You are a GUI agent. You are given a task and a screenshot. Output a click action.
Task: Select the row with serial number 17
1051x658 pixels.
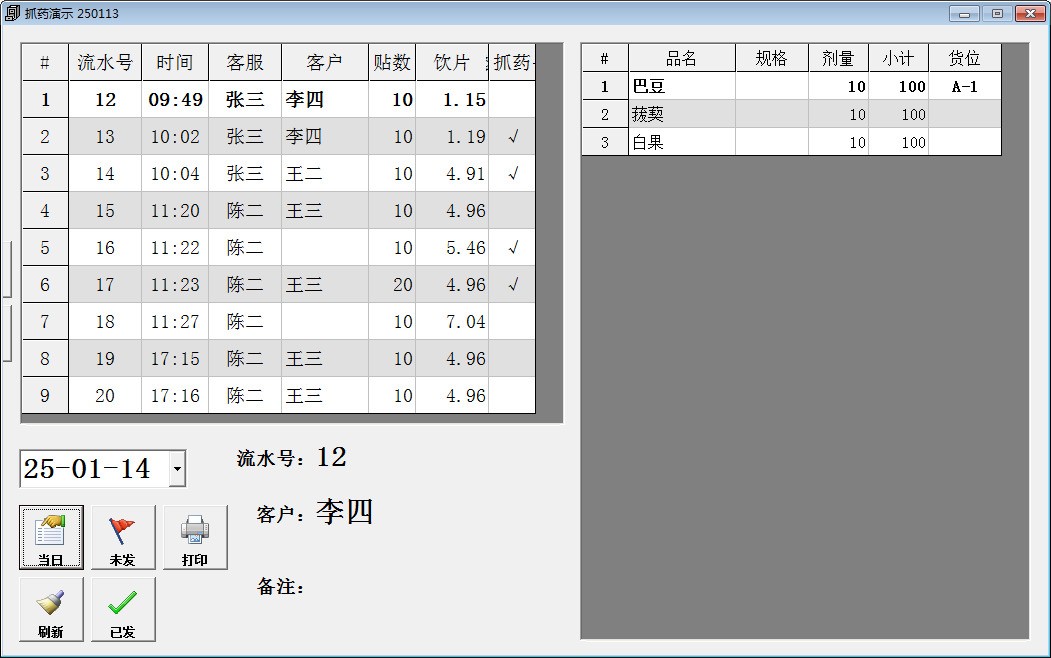coord(105,285)
